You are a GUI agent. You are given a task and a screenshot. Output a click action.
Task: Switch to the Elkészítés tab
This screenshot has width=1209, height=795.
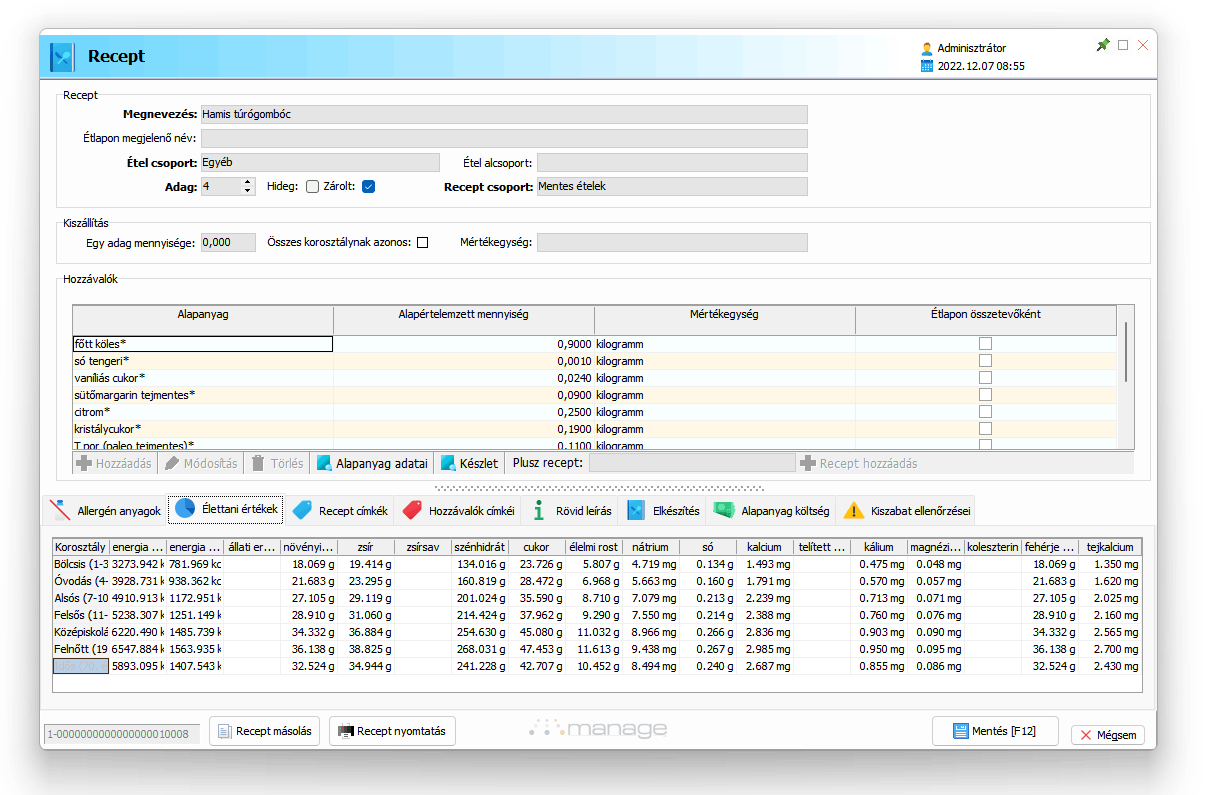click(663, 511)
